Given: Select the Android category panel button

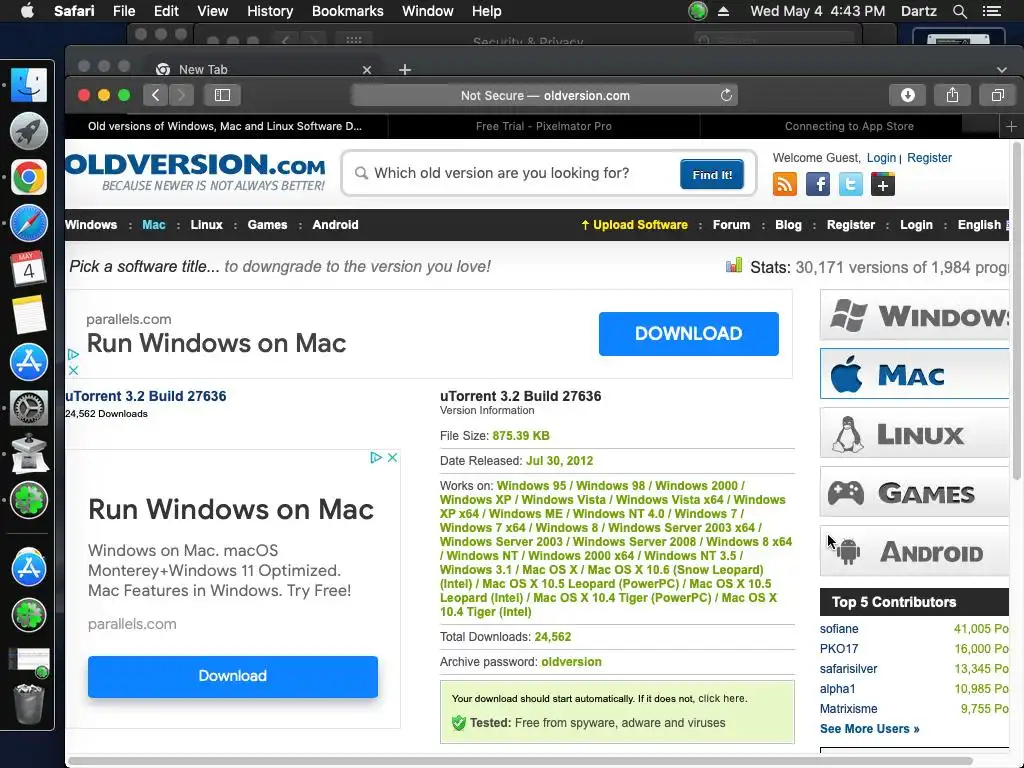Looking at the screenshot, I should tap(914, 551).
